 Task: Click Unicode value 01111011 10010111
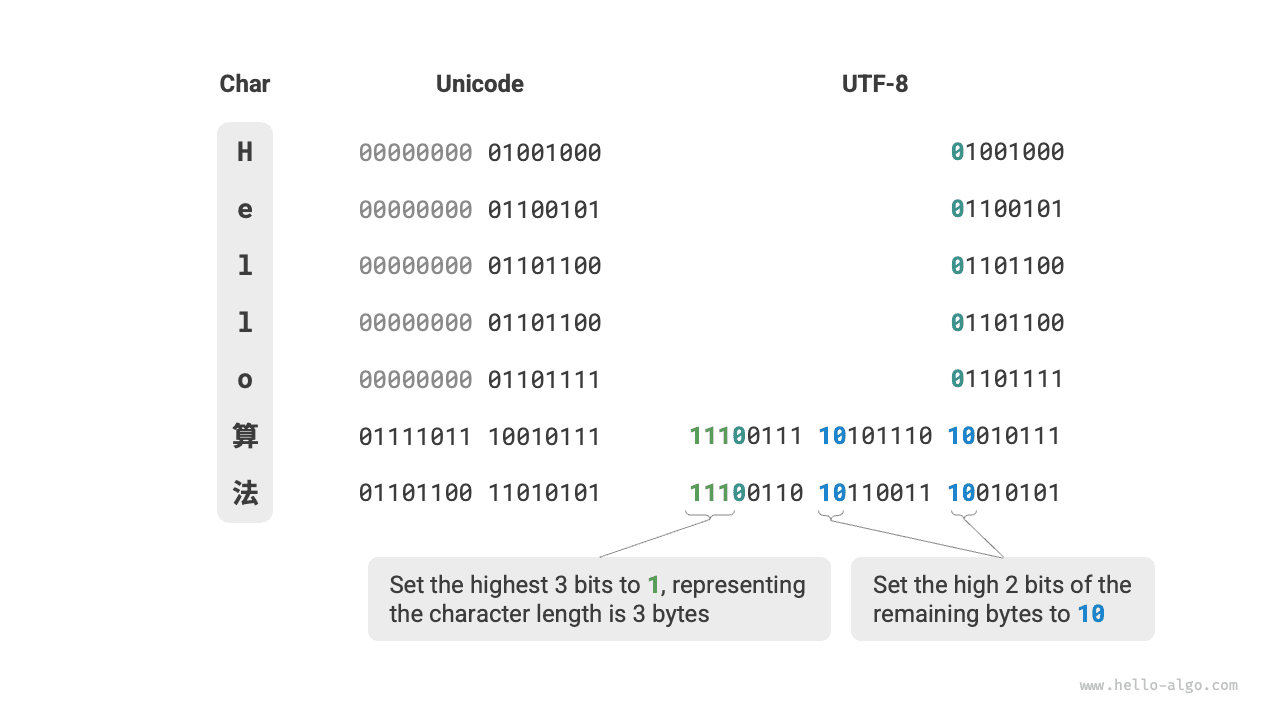click(480, 437)
